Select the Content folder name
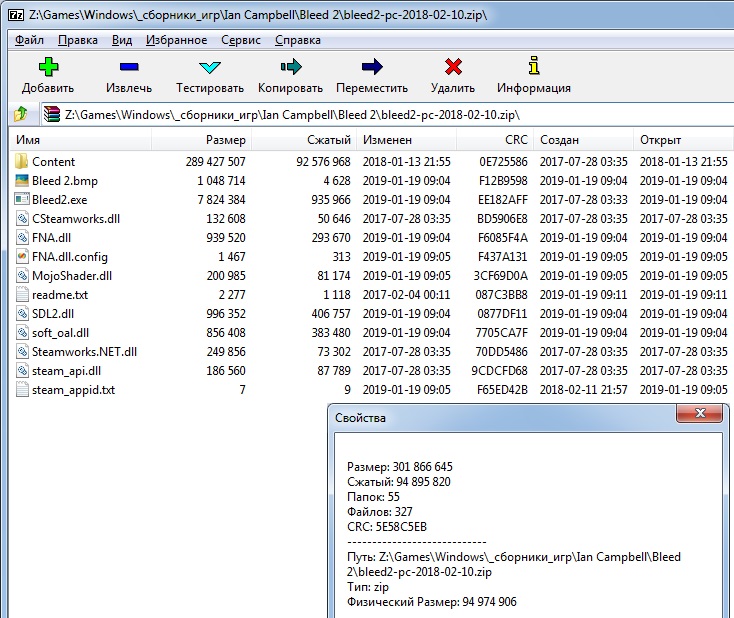This screenshot has width=734, height=618. pos(53,162)
